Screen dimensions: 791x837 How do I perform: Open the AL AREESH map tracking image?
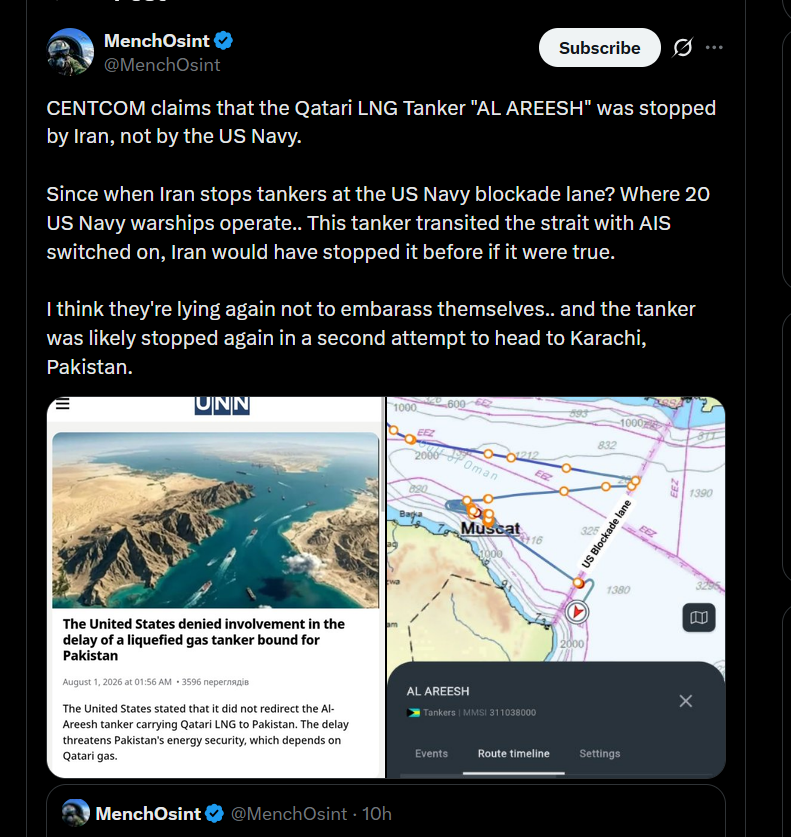click(556, 587)
